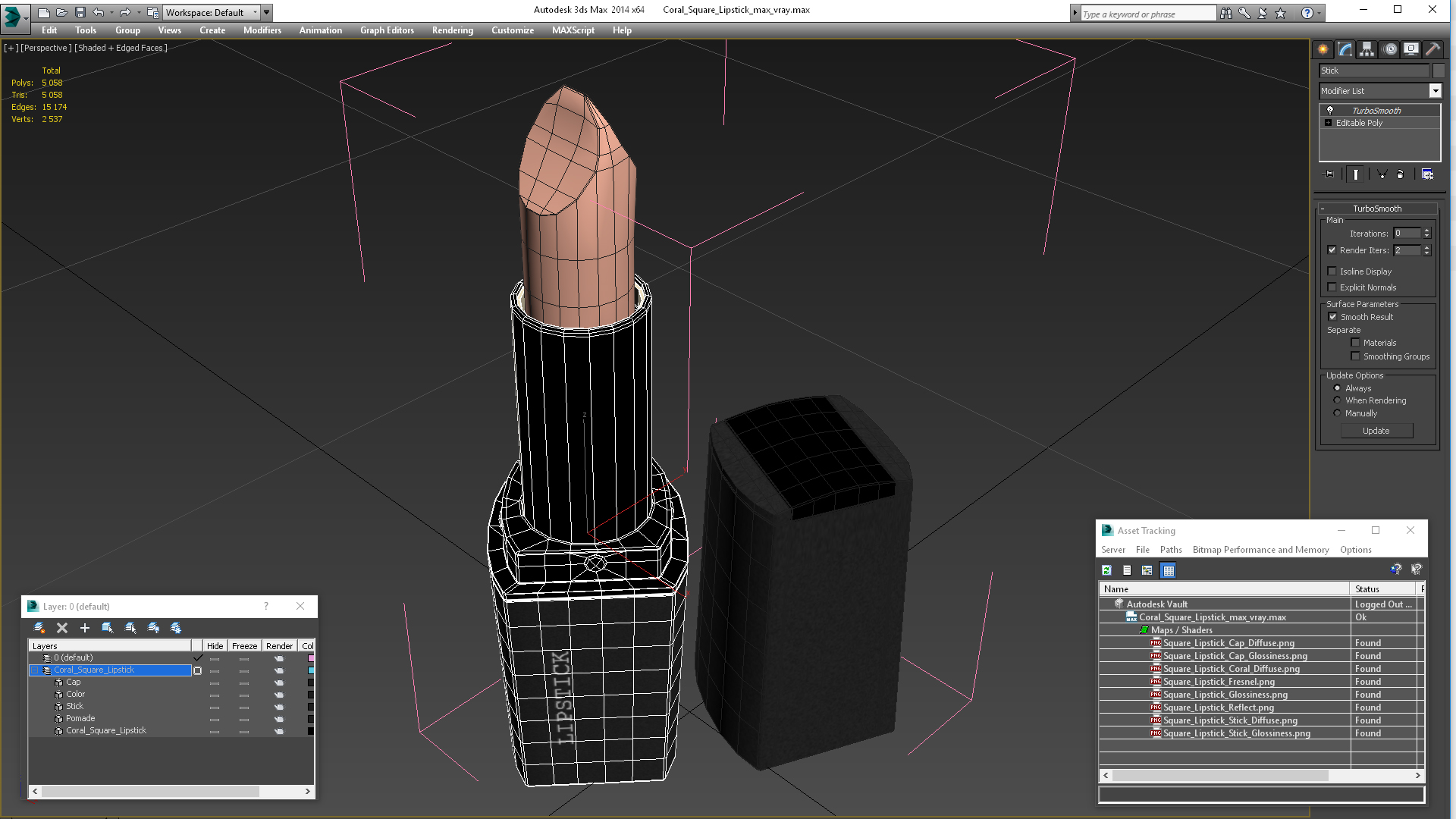Click the Hide column header
The image size is (1456, 819).
click(215, 646)
